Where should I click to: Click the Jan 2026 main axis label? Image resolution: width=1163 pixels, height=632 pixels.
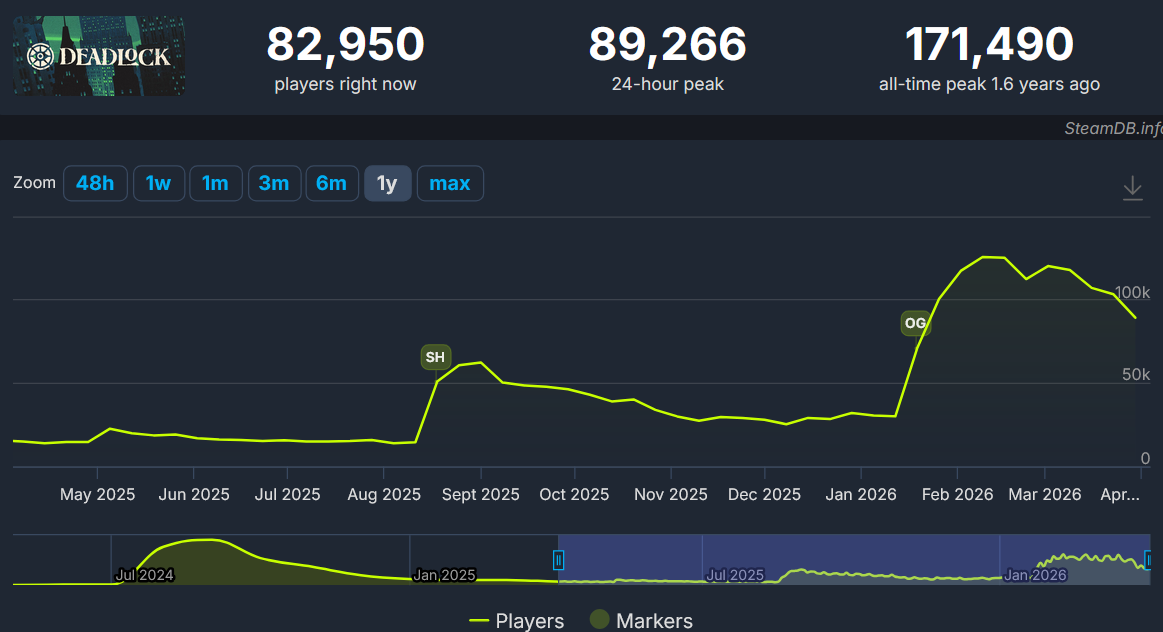(860, 494)
